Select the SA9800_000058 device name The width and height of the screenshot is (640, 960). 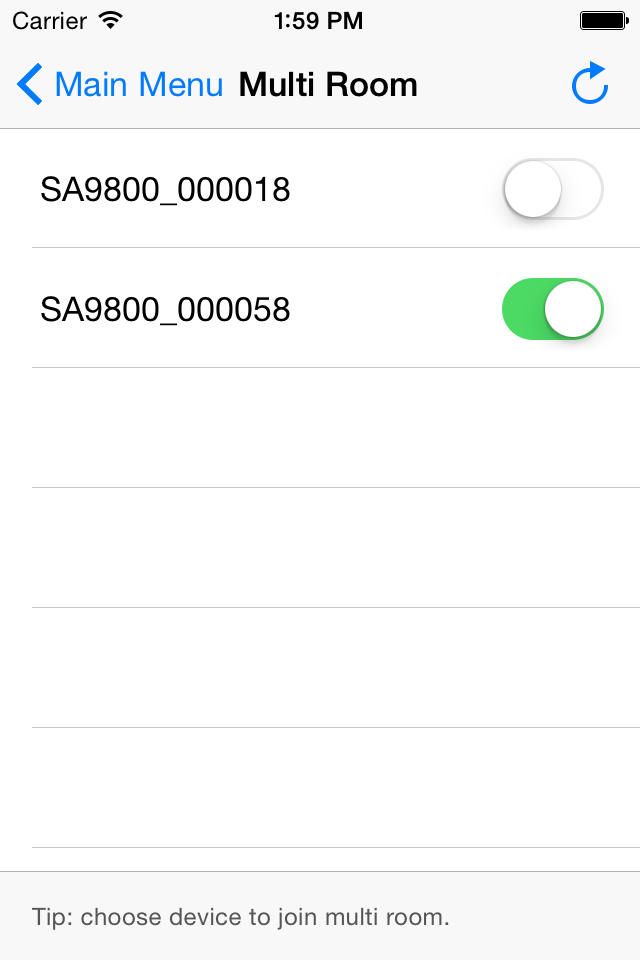coord(165,309)
